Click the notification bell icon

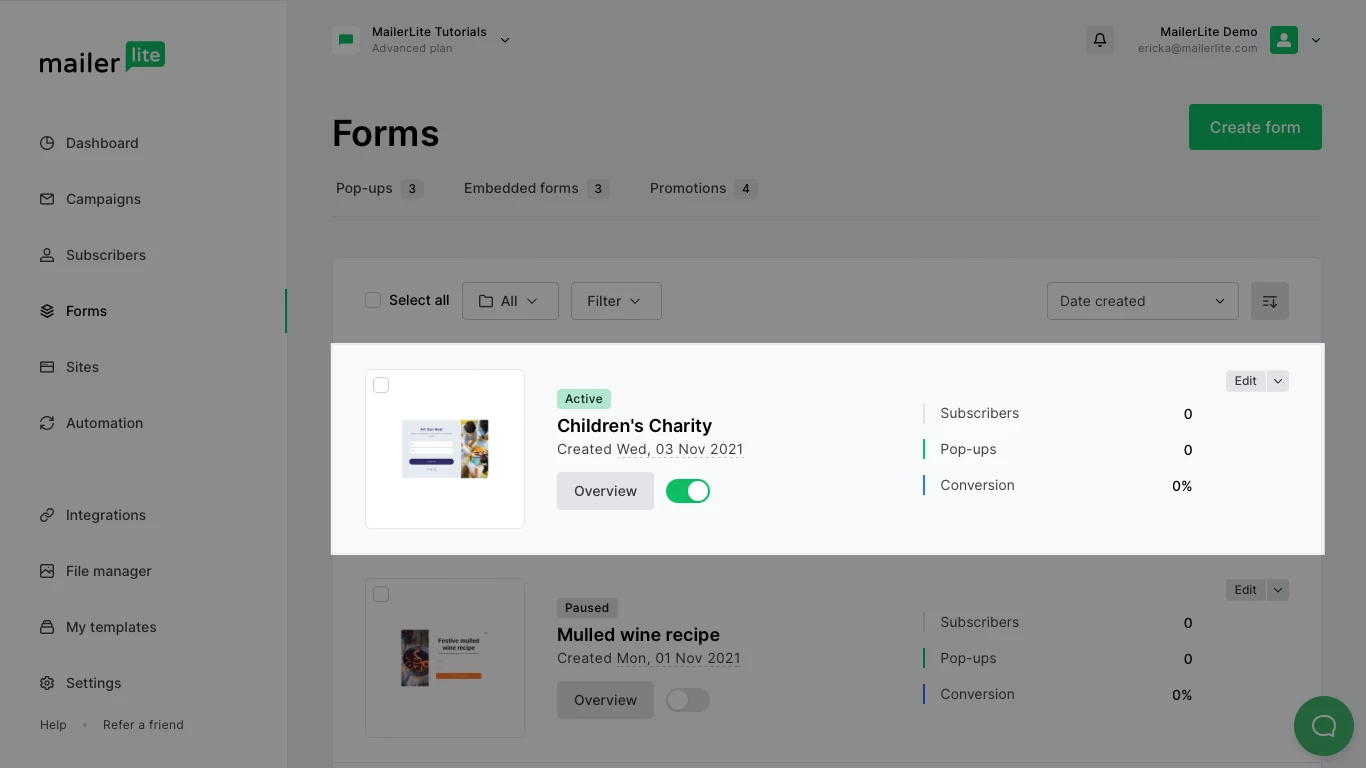click(1100, 40)
